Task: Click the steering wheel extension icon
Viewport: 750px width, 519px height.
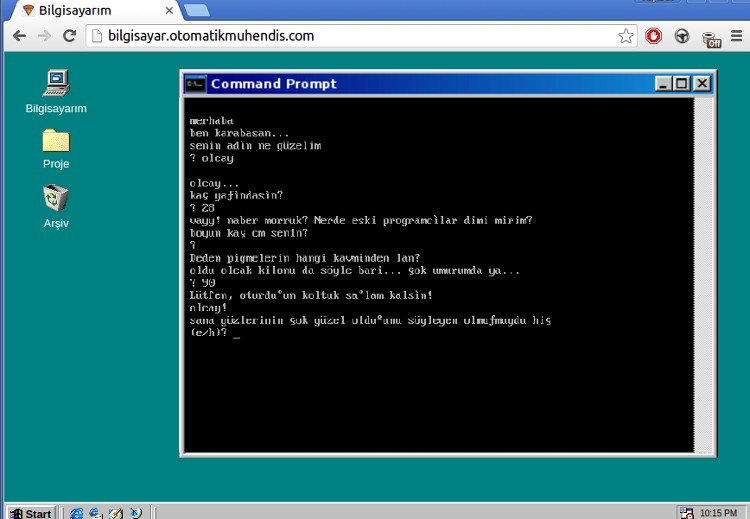Action: click(x=682, y=36)
